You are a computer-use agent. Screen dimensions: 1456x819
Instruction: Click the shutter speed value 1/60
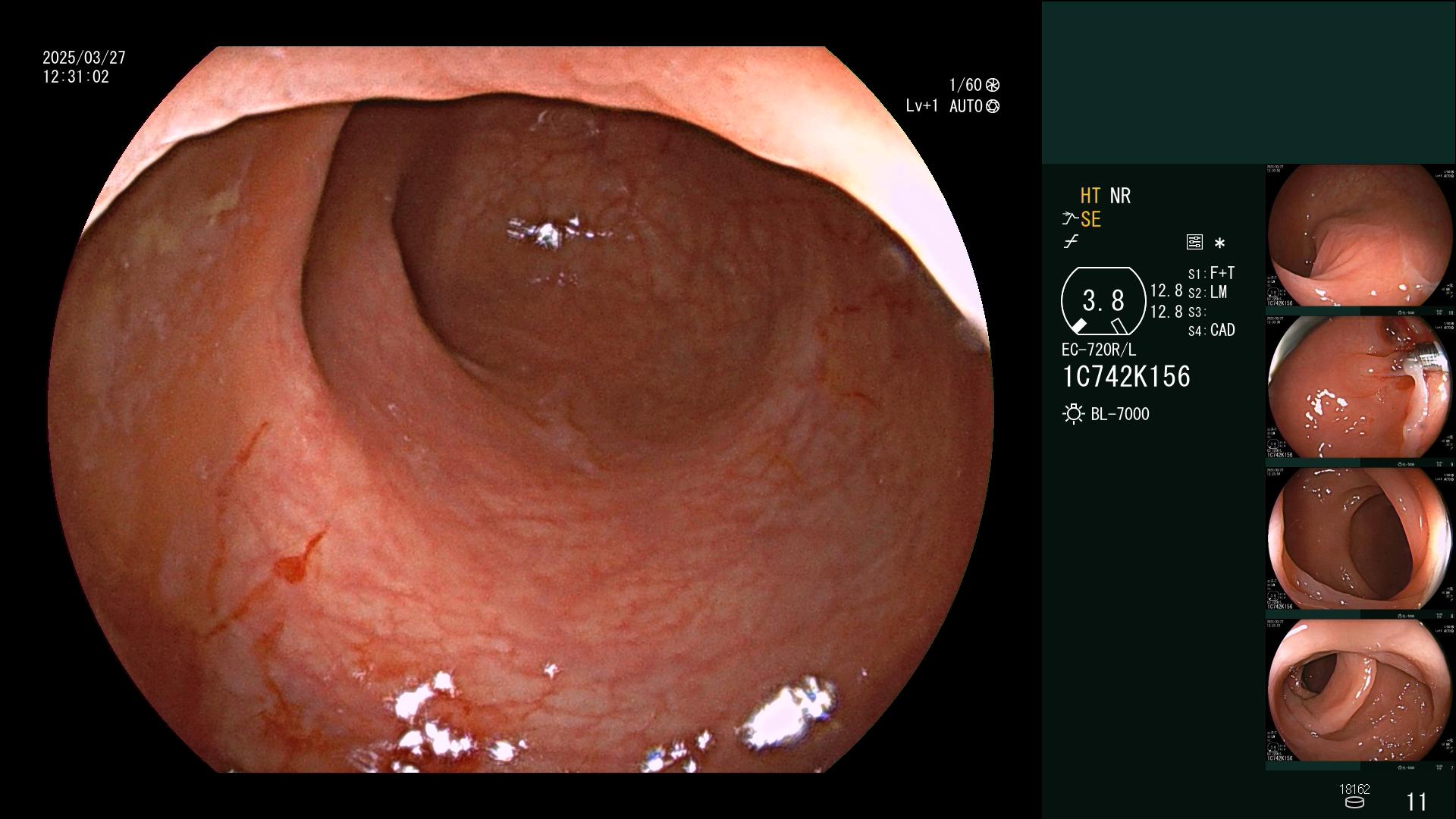pos(965,85)
